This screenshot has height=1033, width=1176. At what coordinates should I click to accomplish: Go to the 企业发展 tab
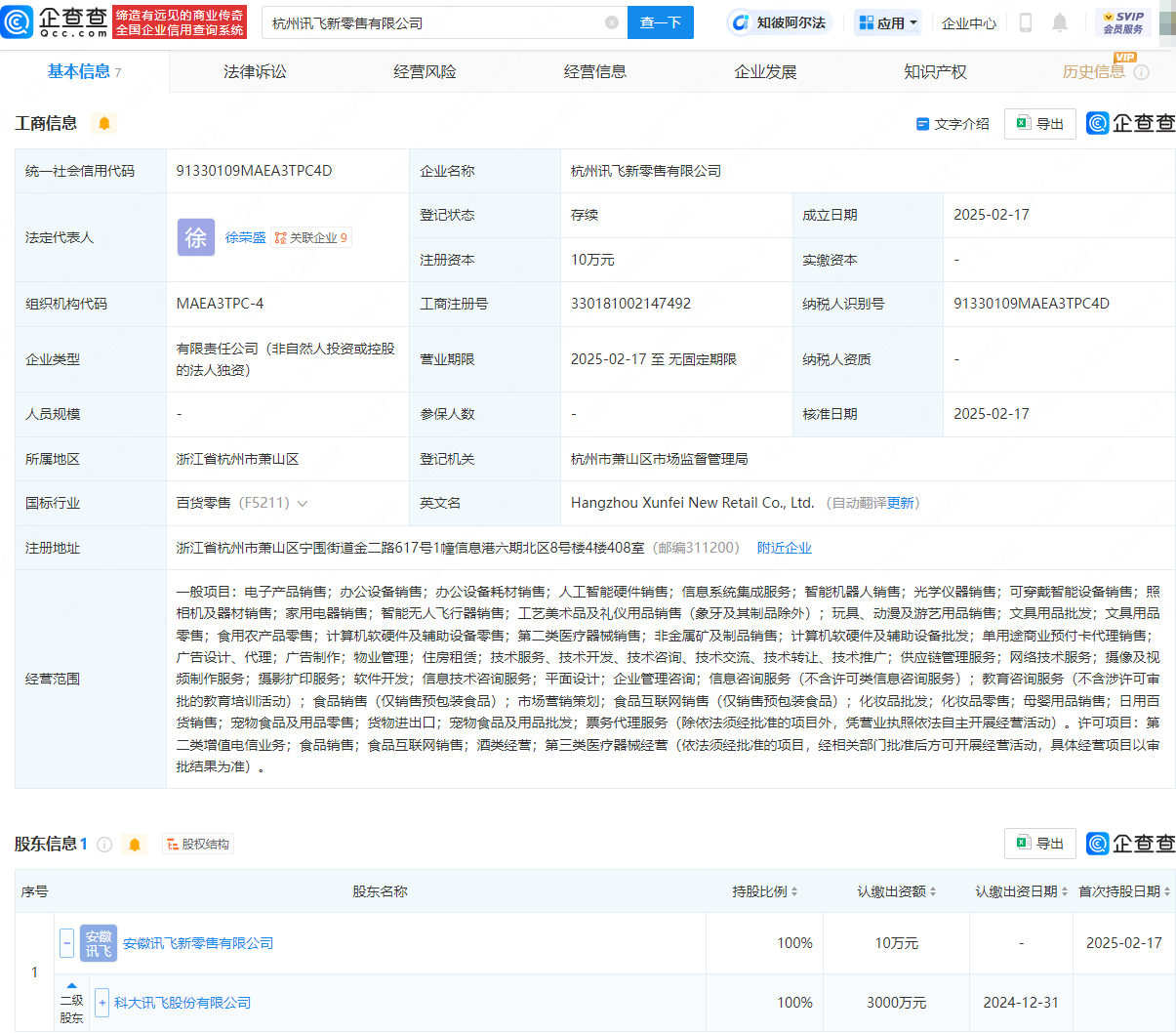click(765, 71)
